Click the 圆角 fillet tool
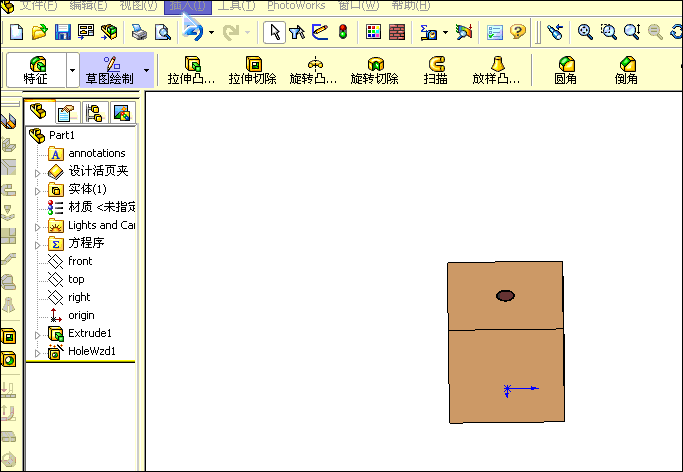This screenshot has height=472, width=683. 565,70
